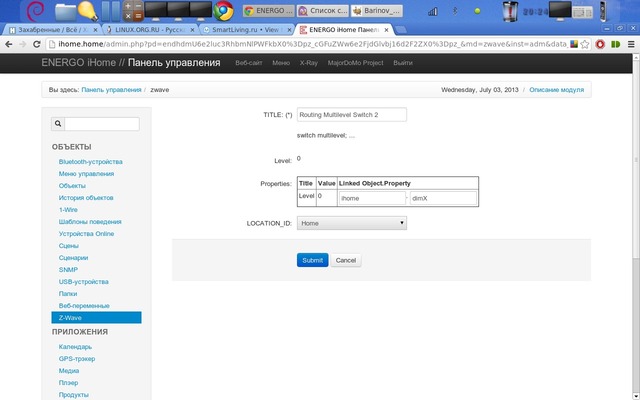640x400 pixels.
Task: Open the folder icon in top panel
Action: click(66, 12)
